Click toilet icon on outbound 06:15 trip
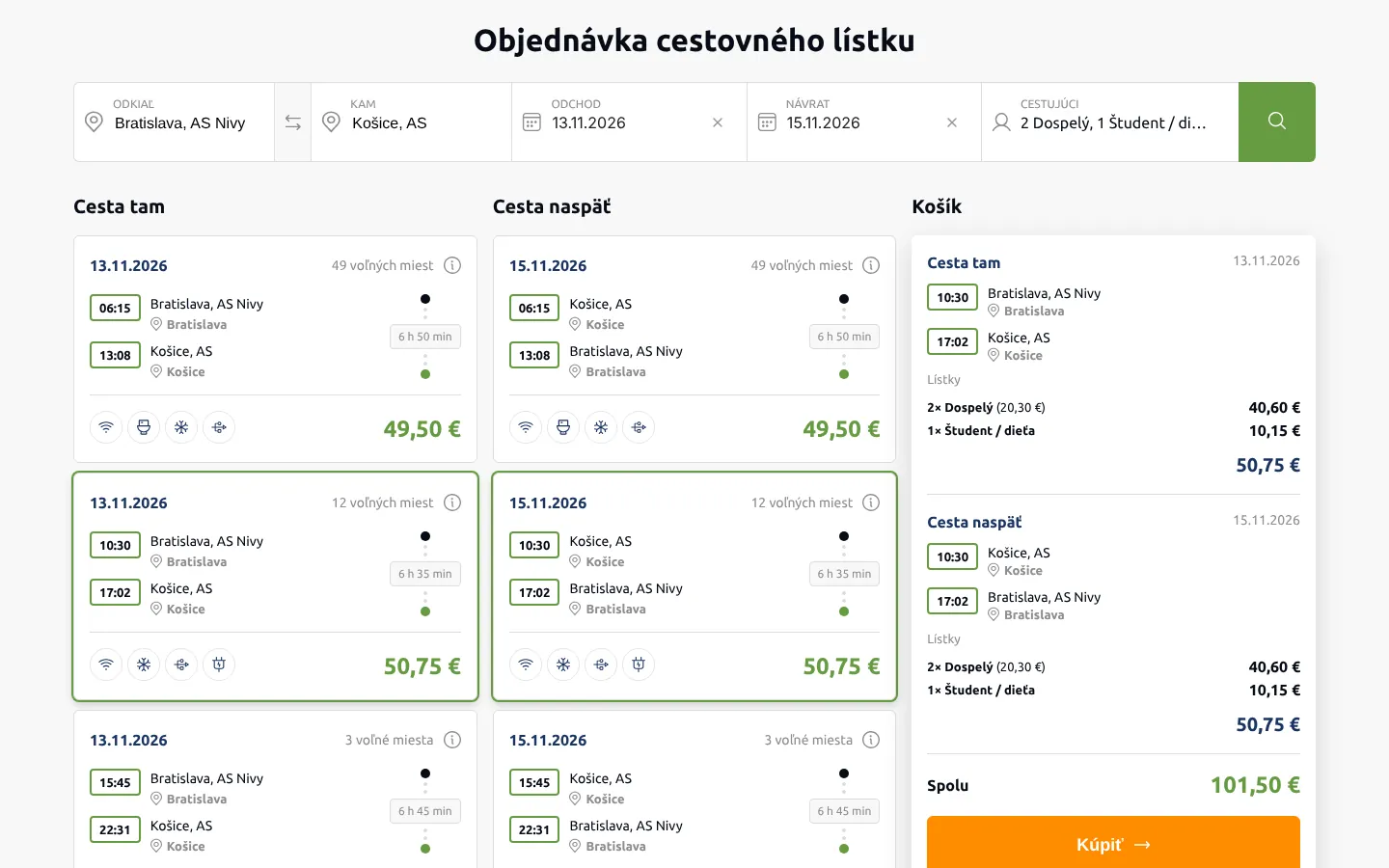Image resolution: width=1389 pixels, height=868 pixels. [144, 427]
